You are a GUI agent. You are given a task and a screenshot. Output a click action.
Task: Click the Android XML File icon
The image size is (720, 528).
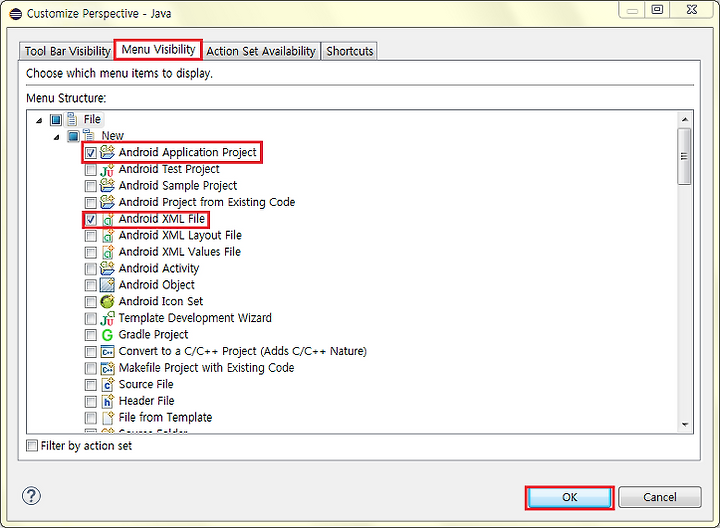(x=107, y=219)
